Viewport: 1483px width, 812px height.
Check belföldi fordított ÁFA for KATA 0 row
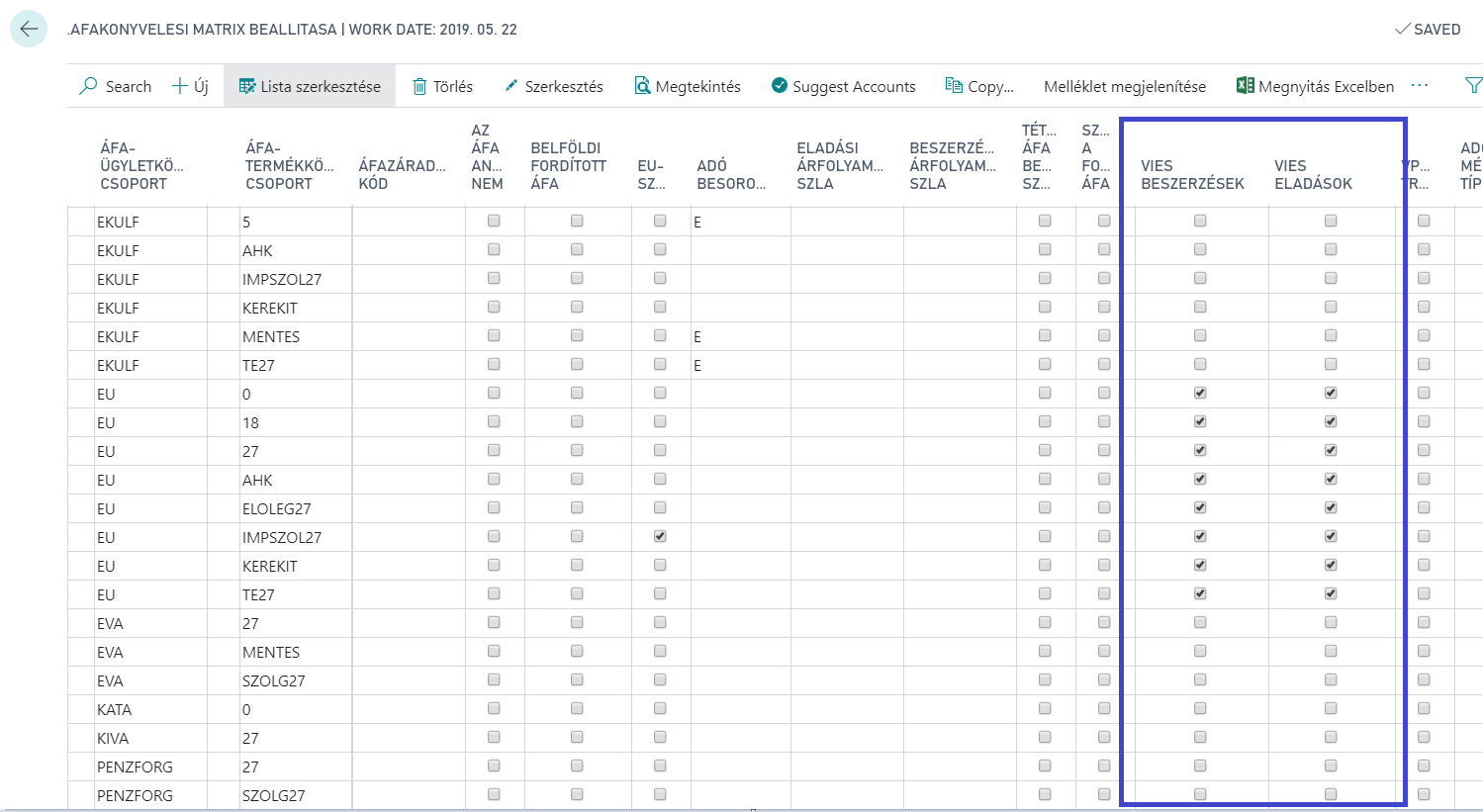(x=577, y=709)
